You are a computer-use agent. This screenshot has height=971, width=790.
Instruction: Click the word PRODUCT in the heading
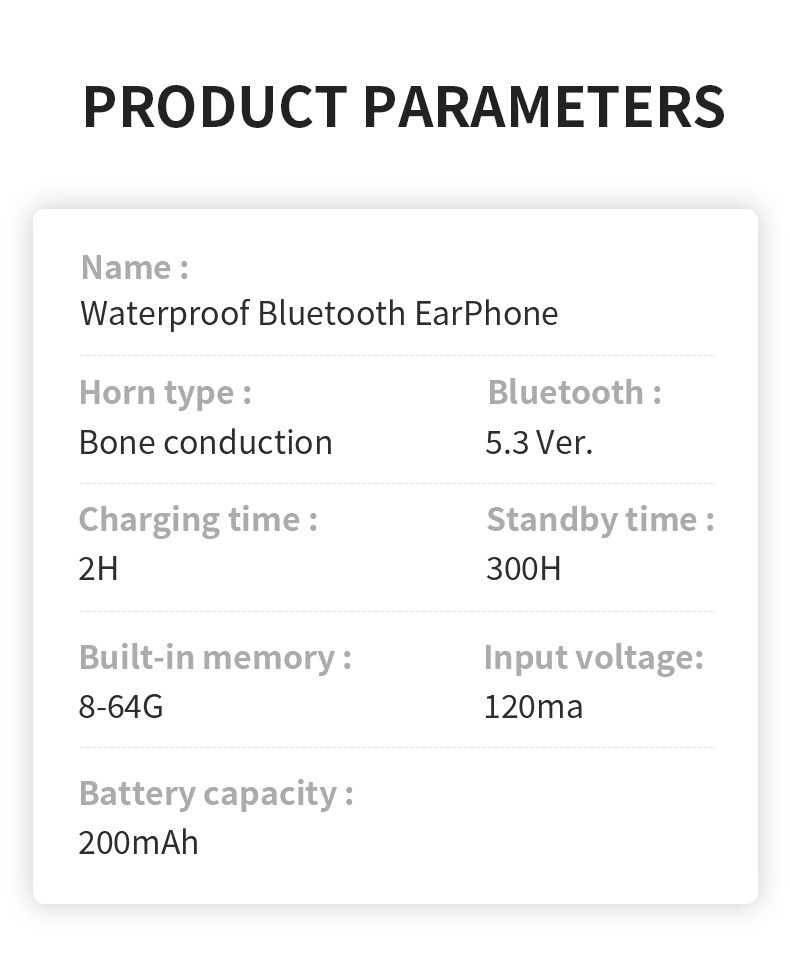(x=215, y=107)
